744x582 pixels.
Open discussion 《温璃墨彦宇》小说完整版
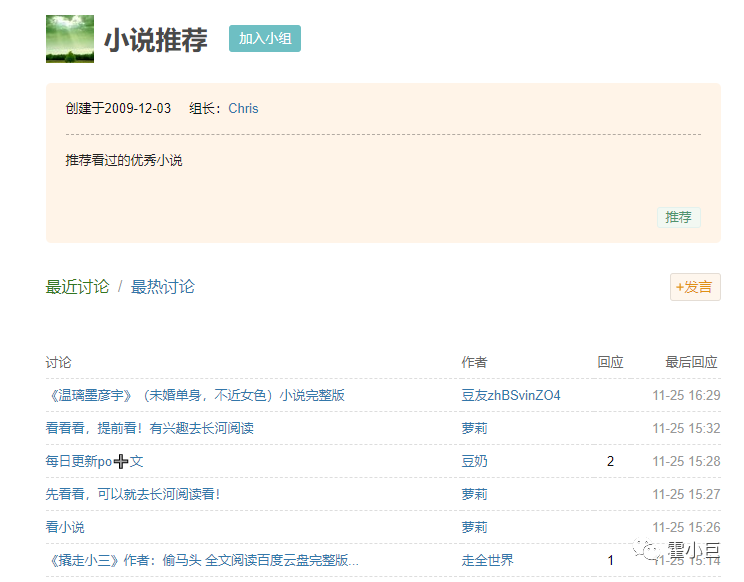tap(195, 395)
